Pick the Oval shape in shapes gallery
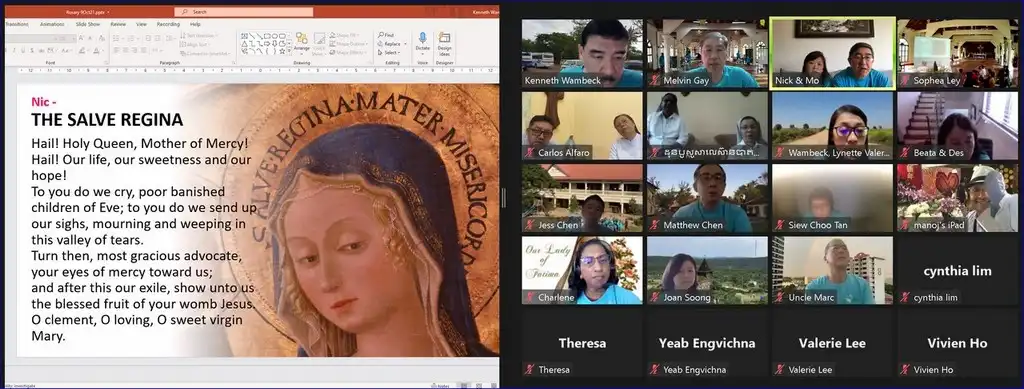This screenshot has height=389, width=1024. (275, 36)
